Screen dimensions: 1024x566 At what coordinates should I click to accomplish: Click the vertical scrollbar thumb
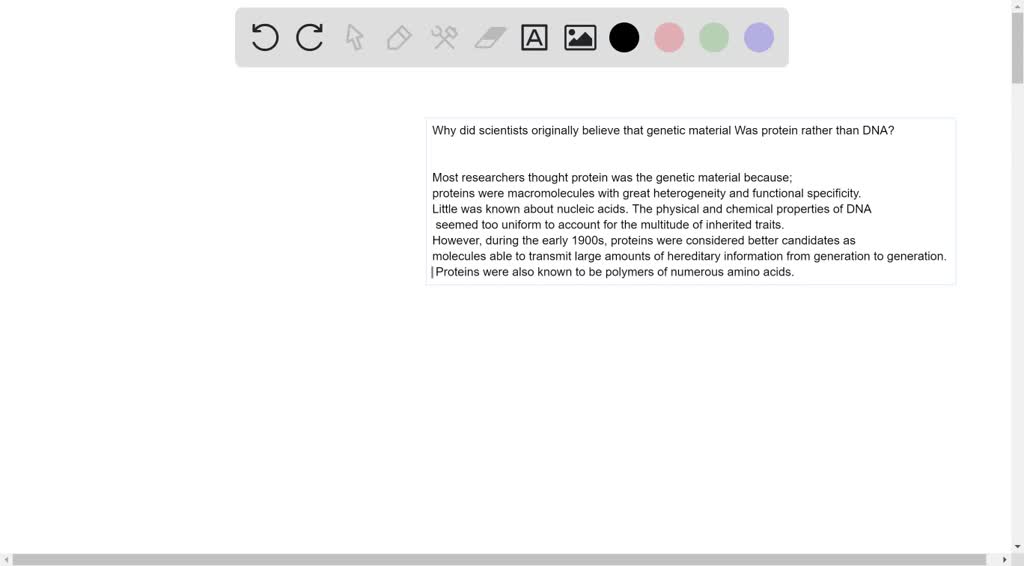click(x=1017, y=47)
